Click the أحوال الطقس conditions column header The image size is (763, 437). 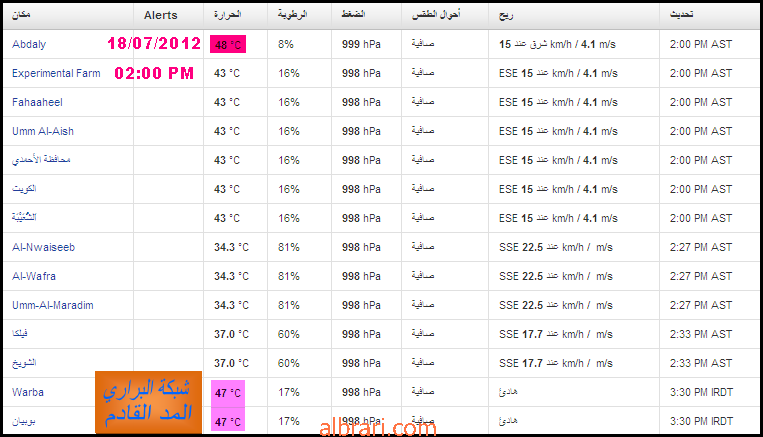point(436,15)
